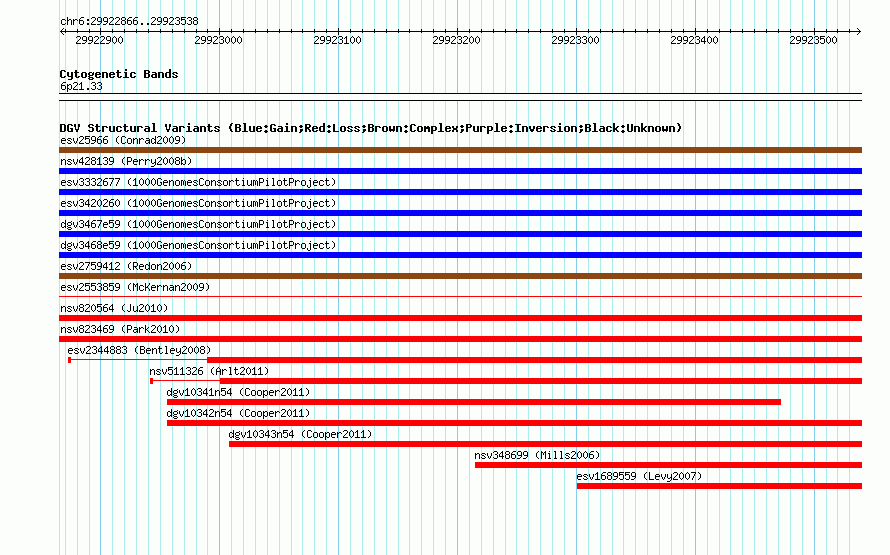Click the red nsv348699 loss bar
This screenshot has height=555, width=890.
pyautogui.click(x=669, y=465)
